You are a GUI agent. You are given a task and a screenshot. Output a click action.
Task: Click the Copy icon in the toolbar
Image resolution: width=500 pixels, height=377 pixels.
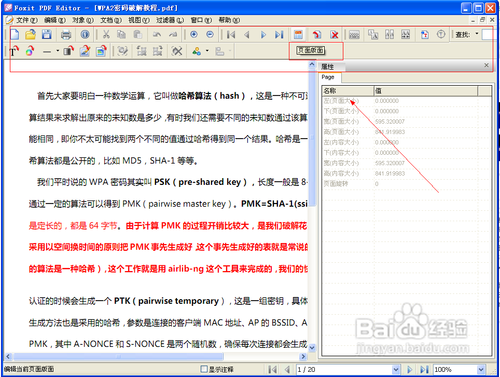121,34
